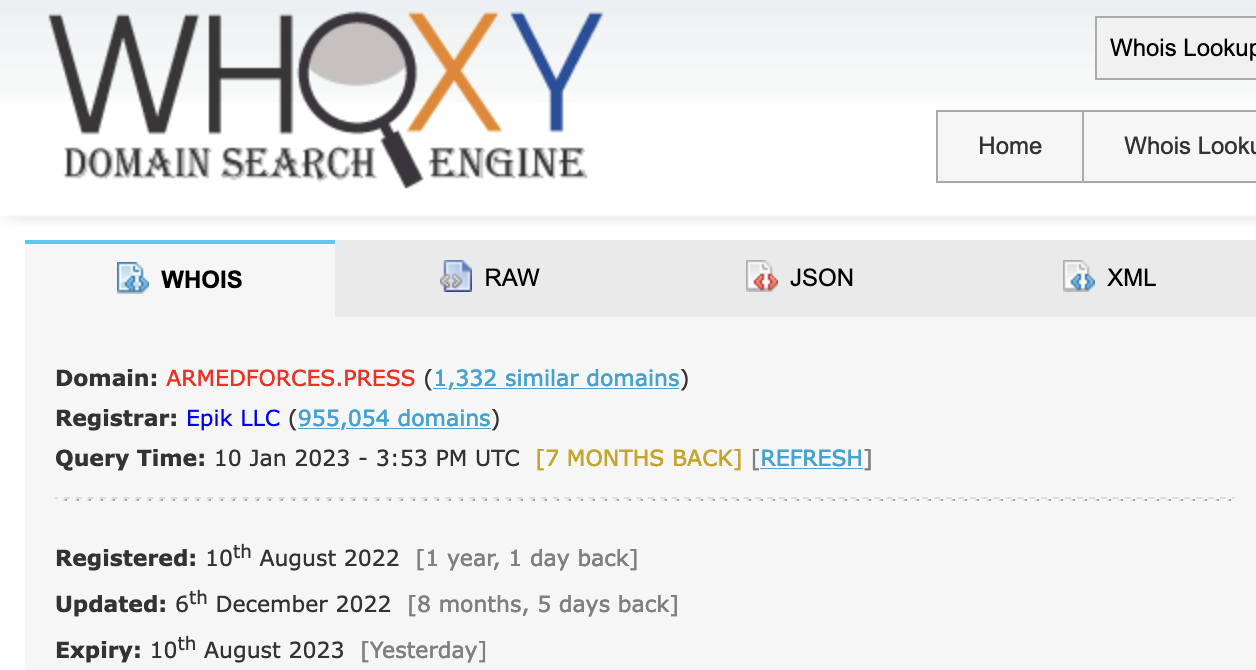The image size is (1256, 670).
Task: Click the XML tab file icon
Action: (x=1079, y=276)
